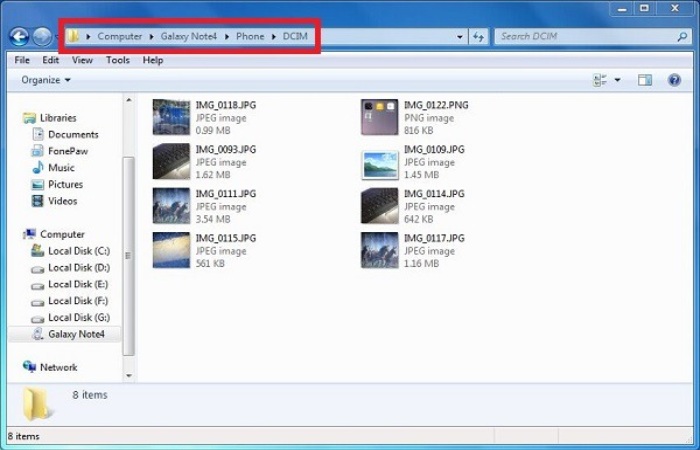Viewport: 700px width, 450px height.
Task: Expand the arrow after Computer in breadcrumb
Action: (x=152, y=37)
